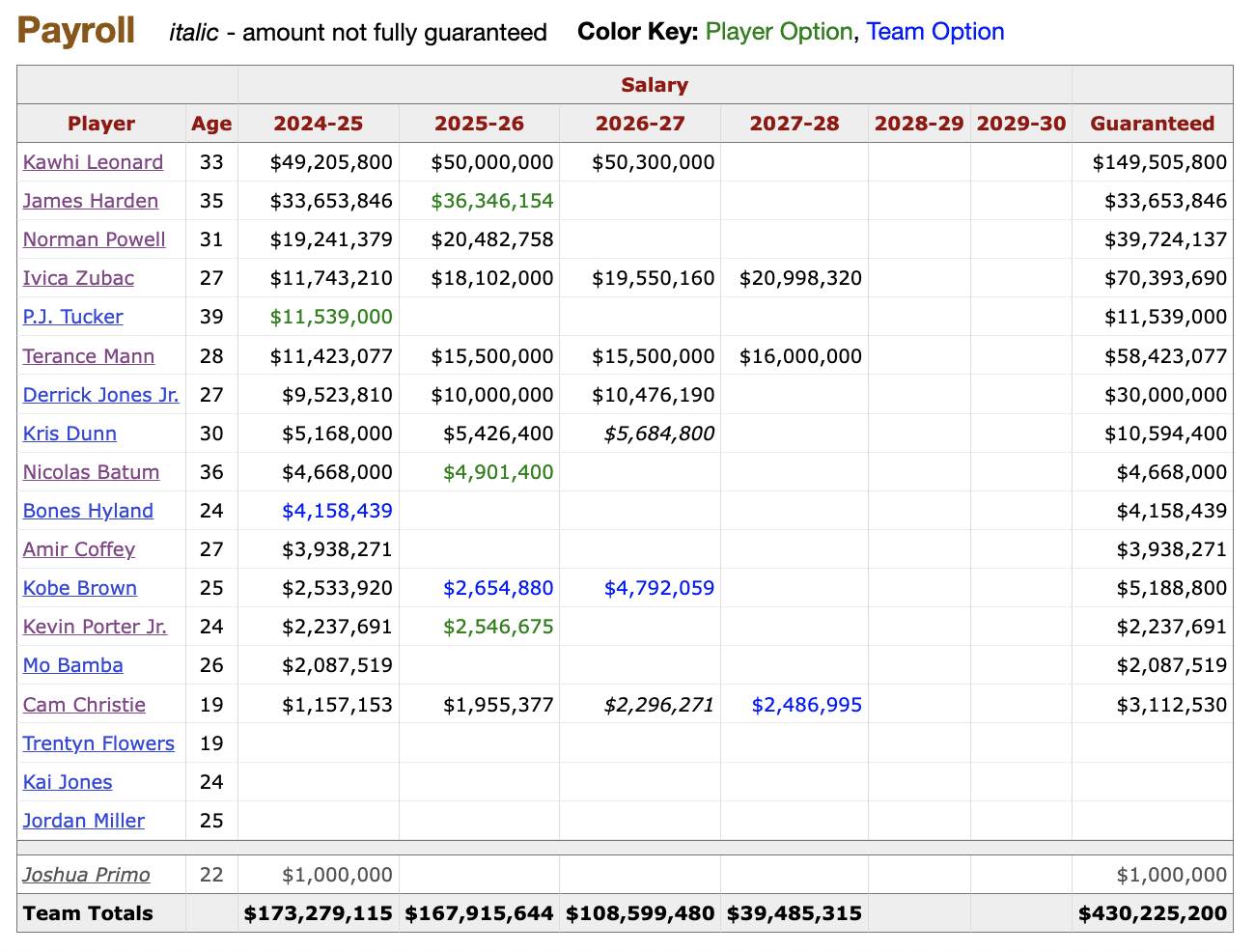Click the Norman Powell link

coord(95,239)
